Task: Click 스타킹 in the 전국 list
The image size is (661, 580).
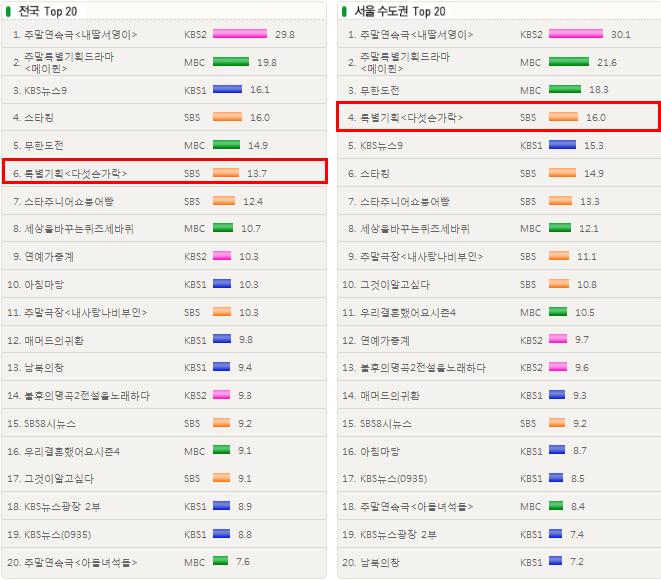Action: 39,117
